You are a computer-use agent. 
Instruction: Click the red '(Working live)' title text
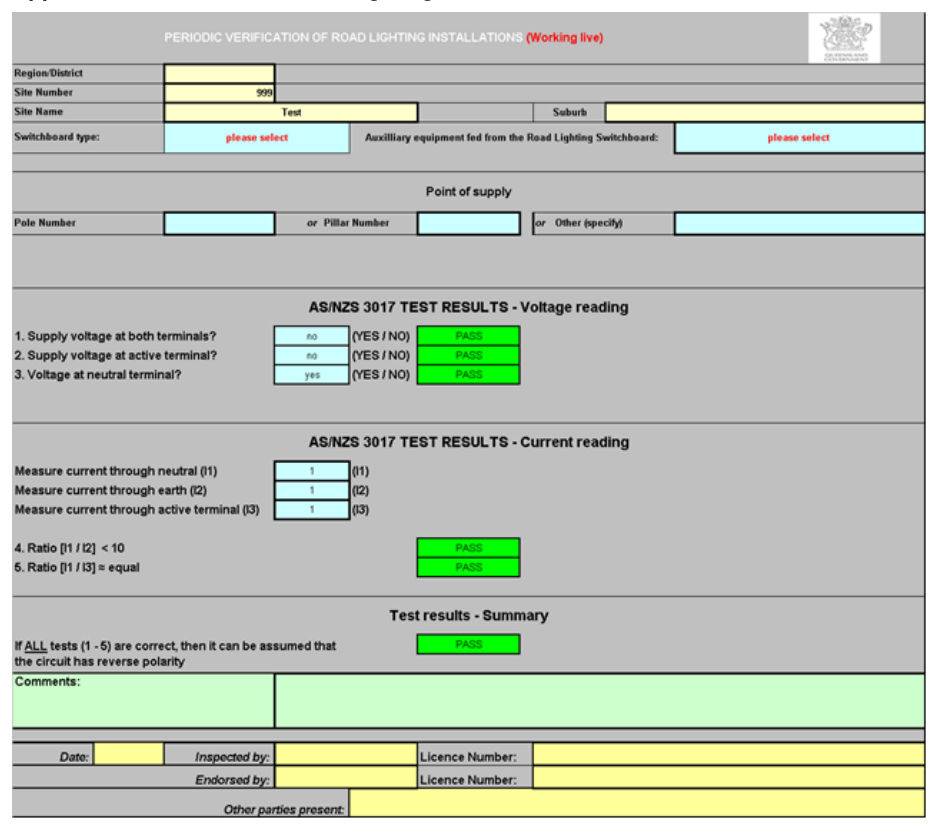click(565, 37)
